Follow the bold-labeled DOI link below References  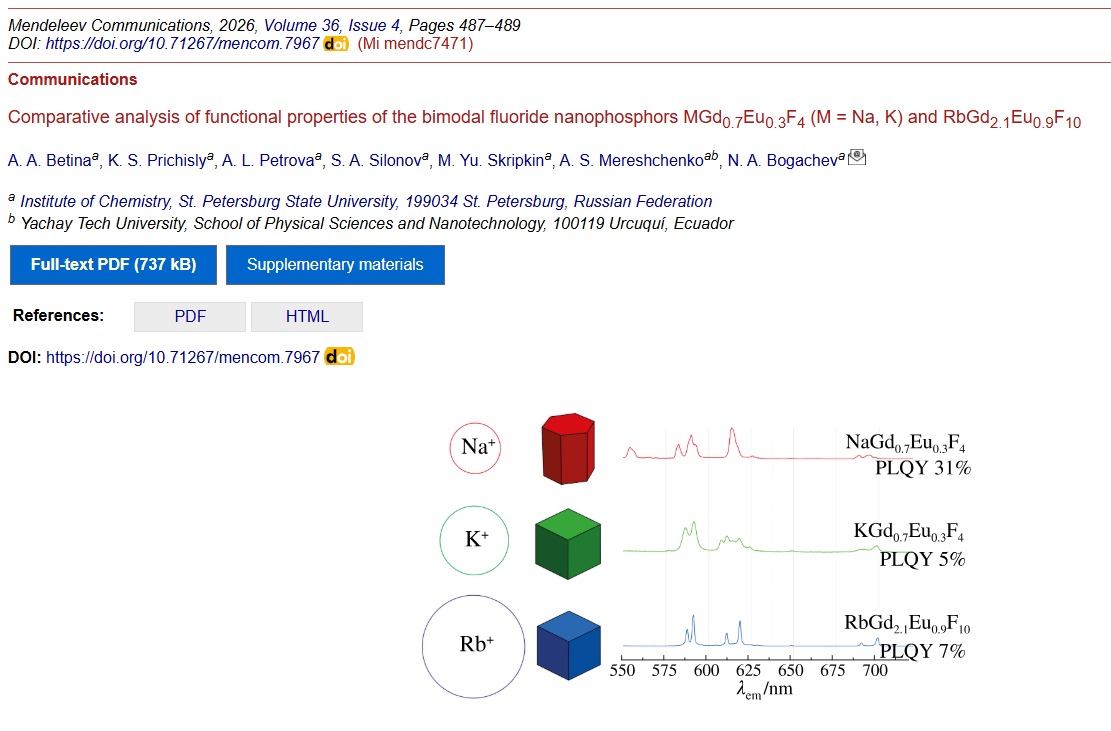[183, 357]
